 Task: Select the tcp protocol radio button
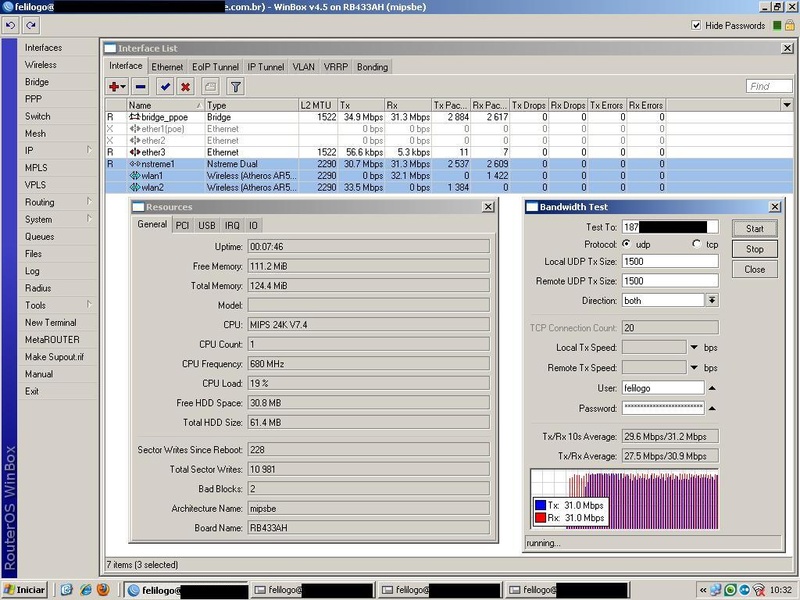click(697, 244)
